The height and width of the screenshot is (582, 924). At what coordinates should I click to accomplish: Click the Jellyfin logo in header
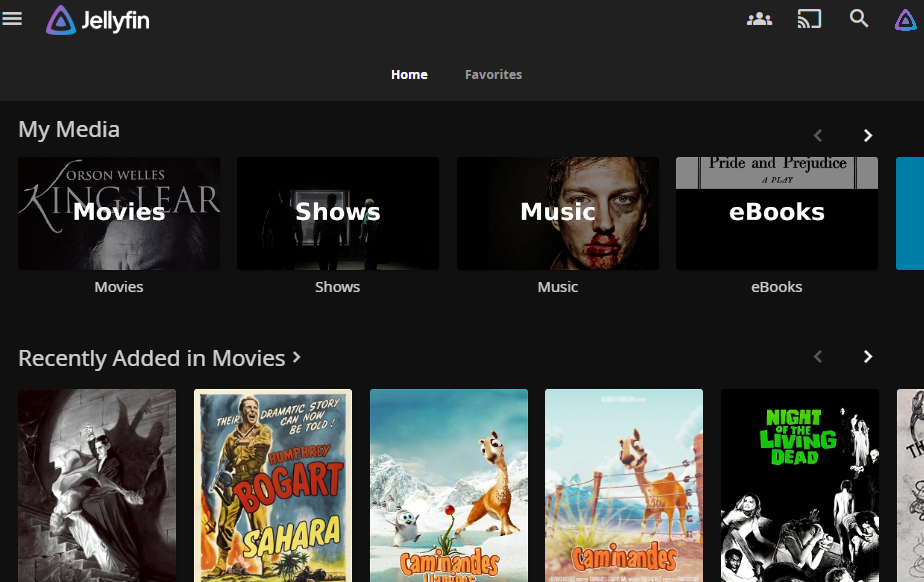(x=98, y=20)
